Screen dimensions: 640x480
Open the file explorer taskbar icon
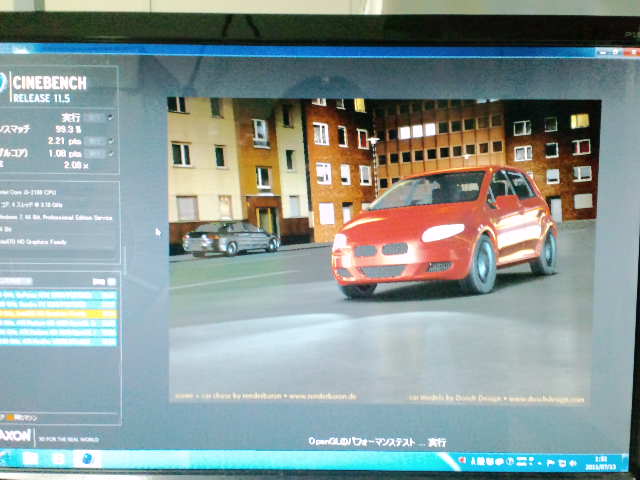[x=31, y=459]
